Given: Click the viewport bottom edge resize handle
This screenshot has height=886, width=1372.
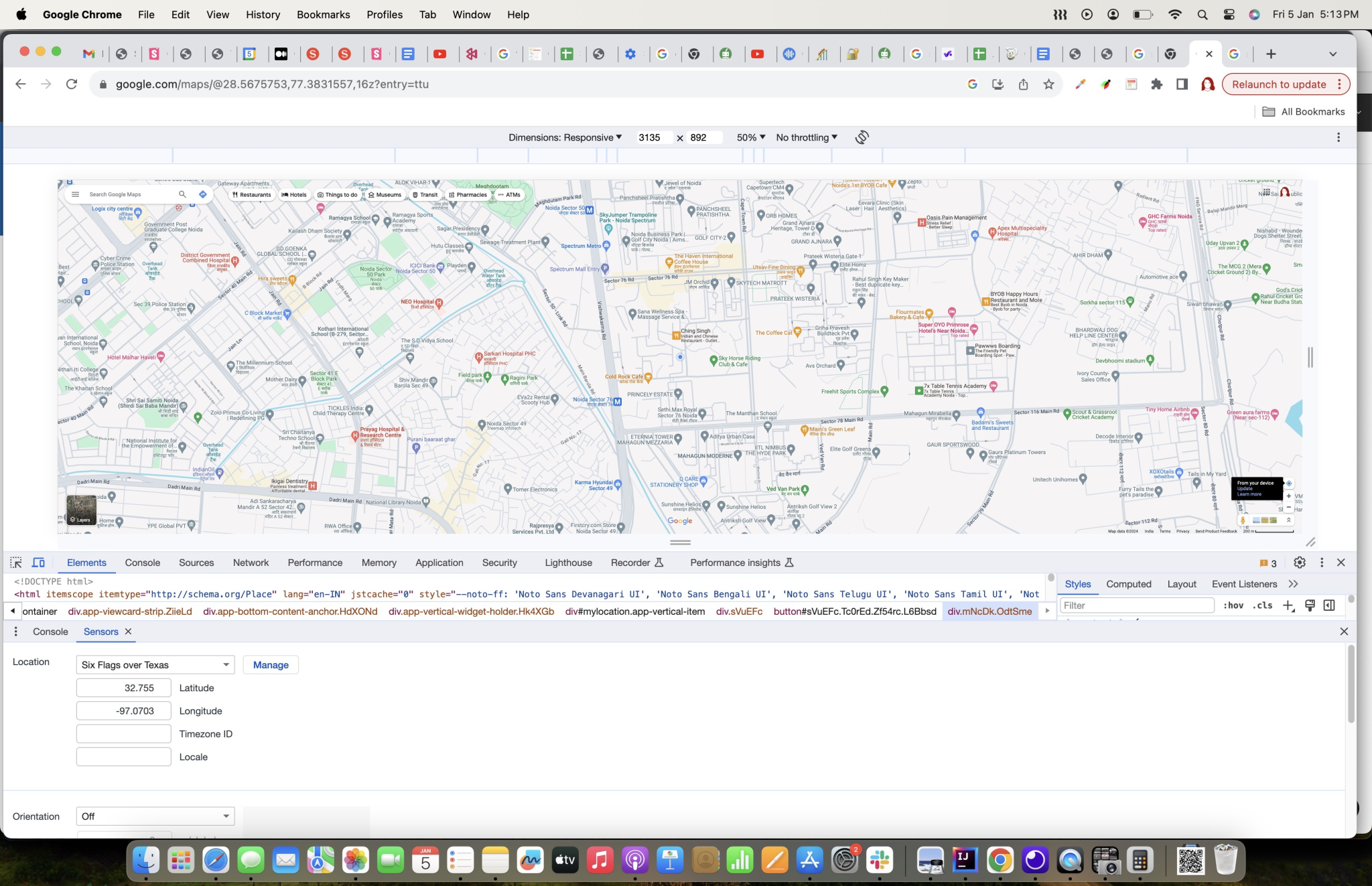Looking at the screenshot, I should pyautogui.click(x=680, y=542).
